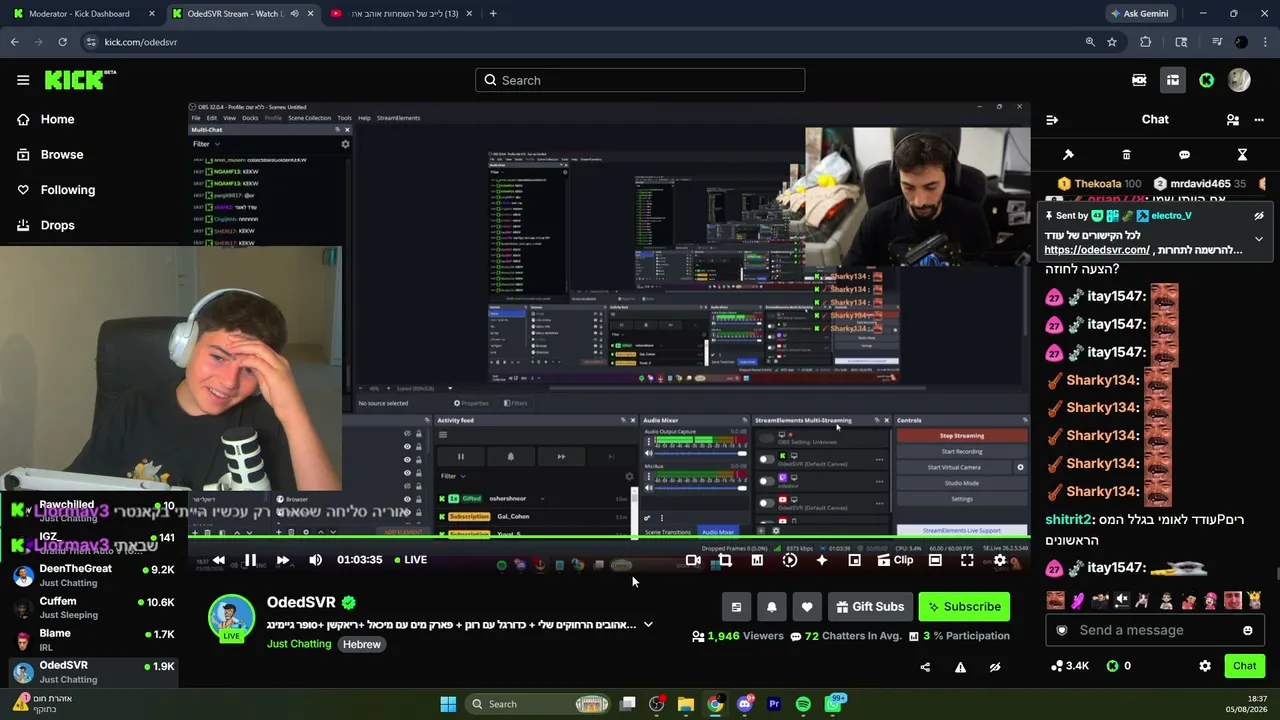
Task: Open the Windows Start menu
Action: coord(448,704)
